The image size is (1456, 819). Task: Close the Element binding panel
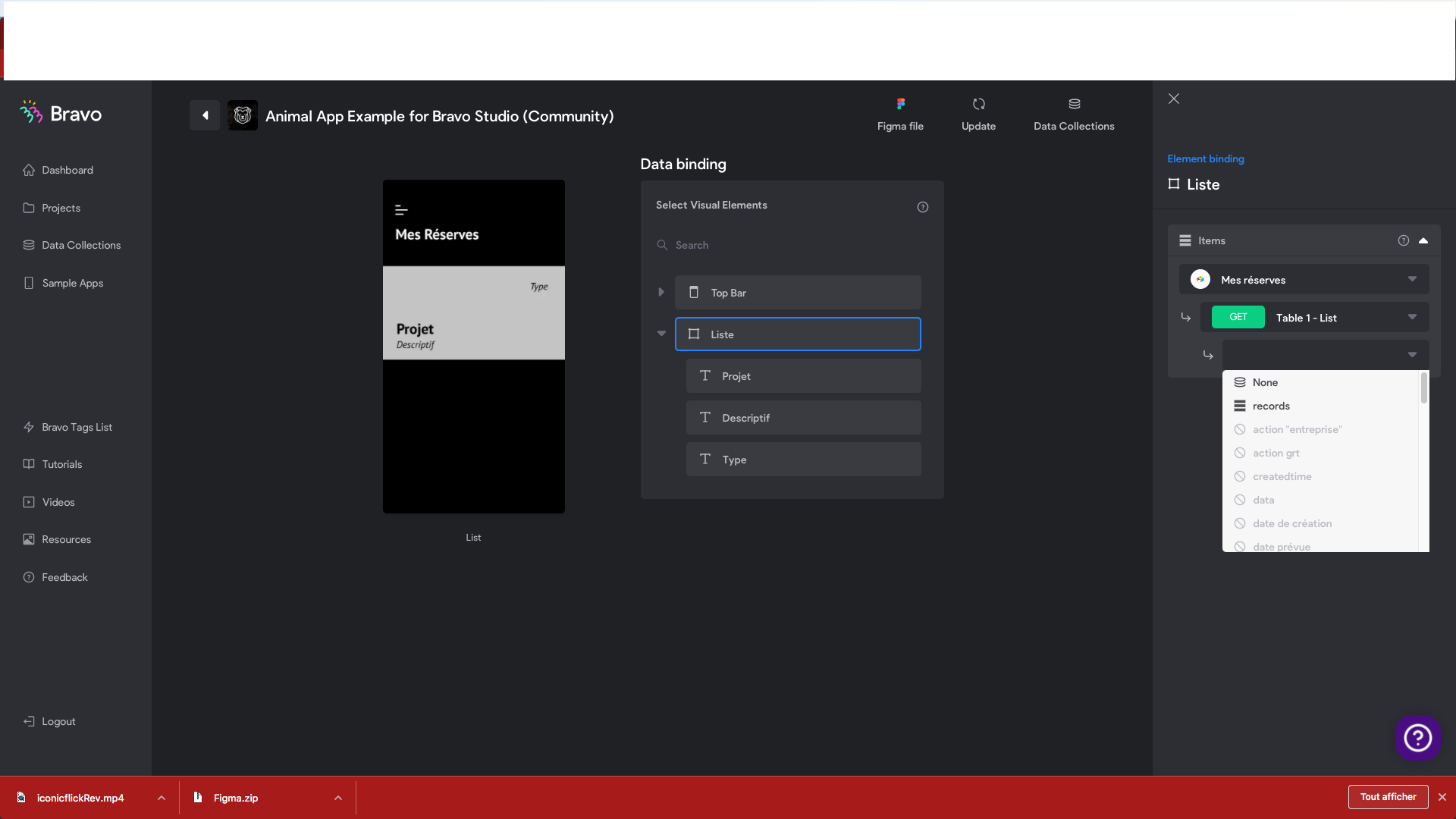pos(1174,99)
